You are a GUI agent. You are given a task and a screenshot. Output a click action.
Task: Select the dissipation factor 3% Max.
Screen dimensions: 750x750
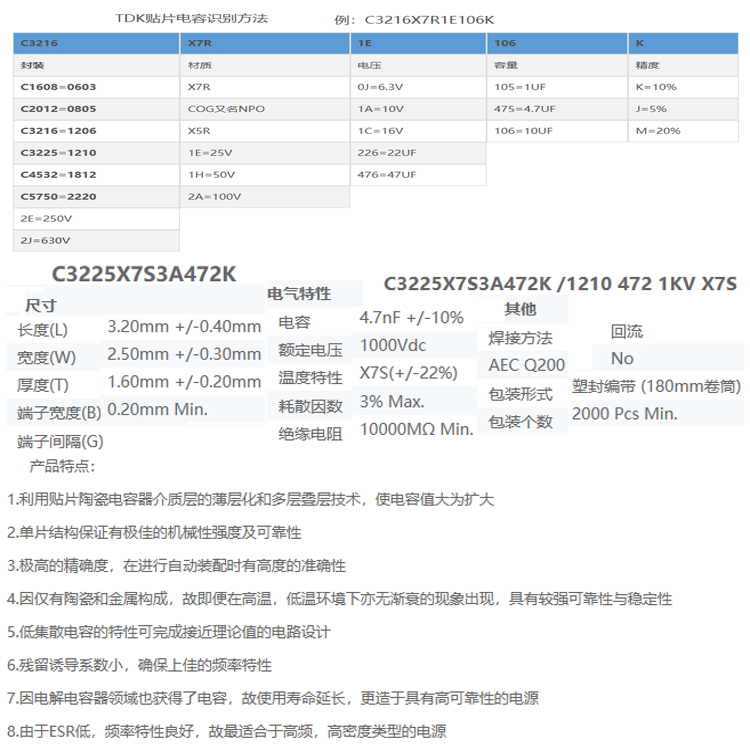point(392,402)
